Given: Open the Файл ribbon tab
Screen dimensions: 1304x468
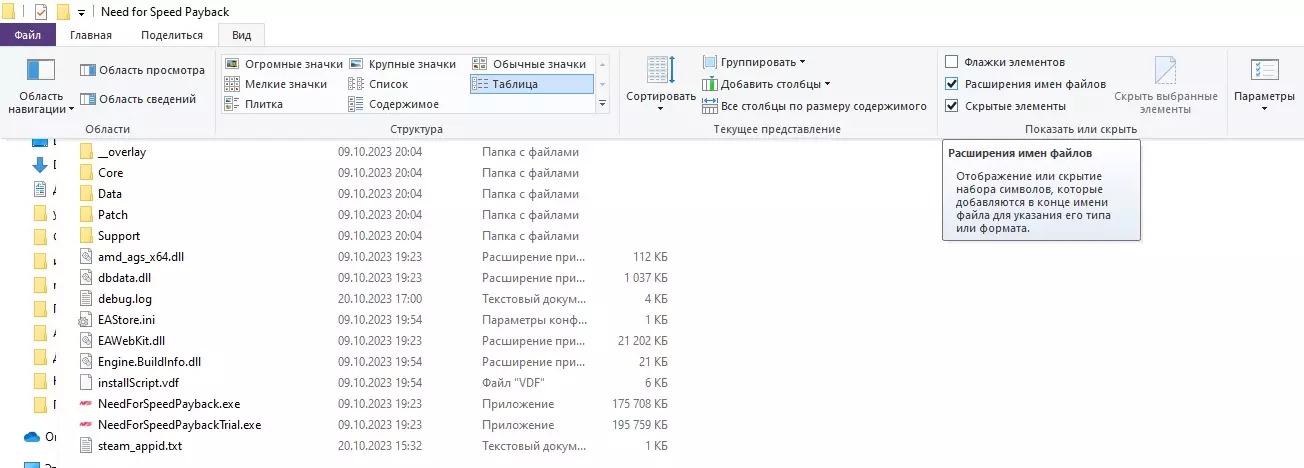Looking at the screenshot, I should tap(27, 35).
